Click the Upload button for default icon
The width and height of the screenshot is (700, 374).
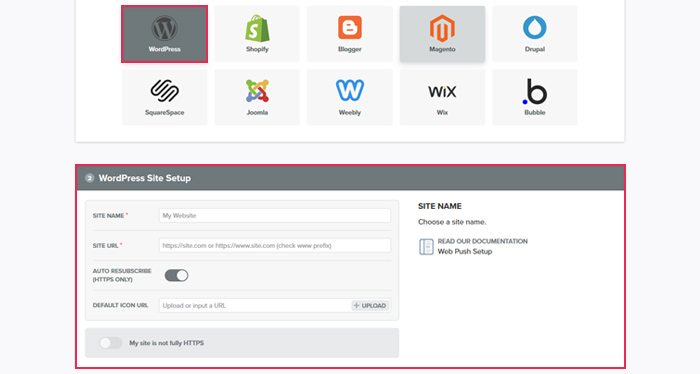(370, 305)
